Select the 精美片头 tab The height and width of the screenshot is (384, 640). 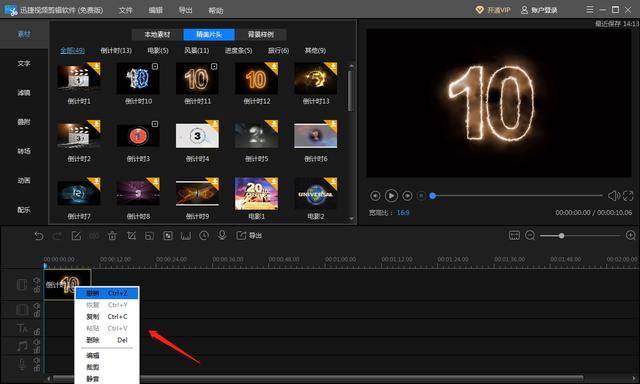pyautogui.click(x=209, y=35)
